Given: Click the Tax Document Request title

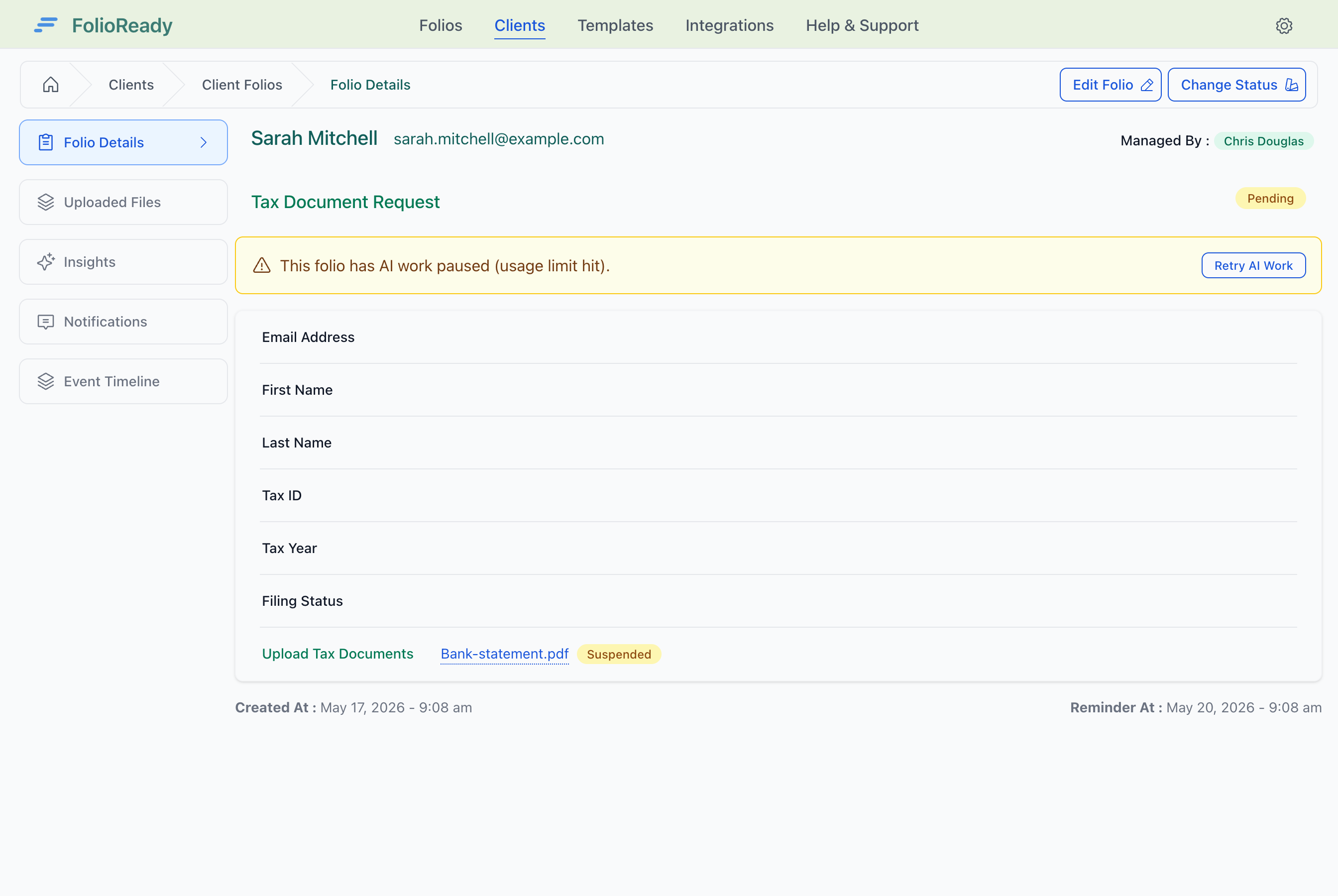Looking at the screenshot, I should [x=345, y=202].
